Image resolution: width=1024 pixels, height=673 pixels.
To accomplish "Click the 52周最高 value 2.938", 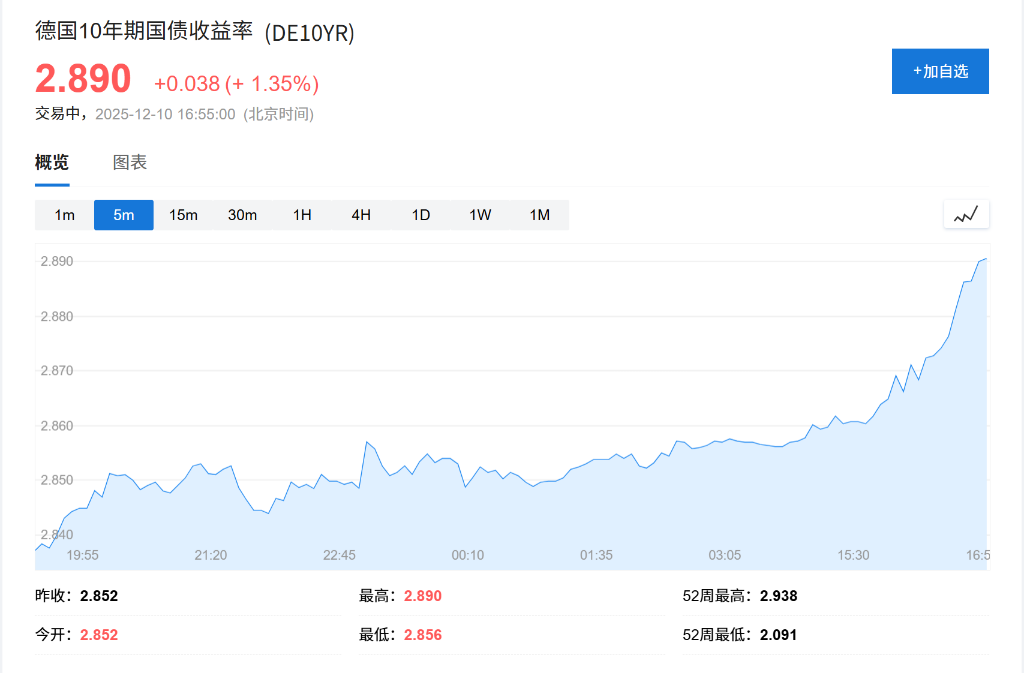I will pyautogui.click(x=778, y=596).
